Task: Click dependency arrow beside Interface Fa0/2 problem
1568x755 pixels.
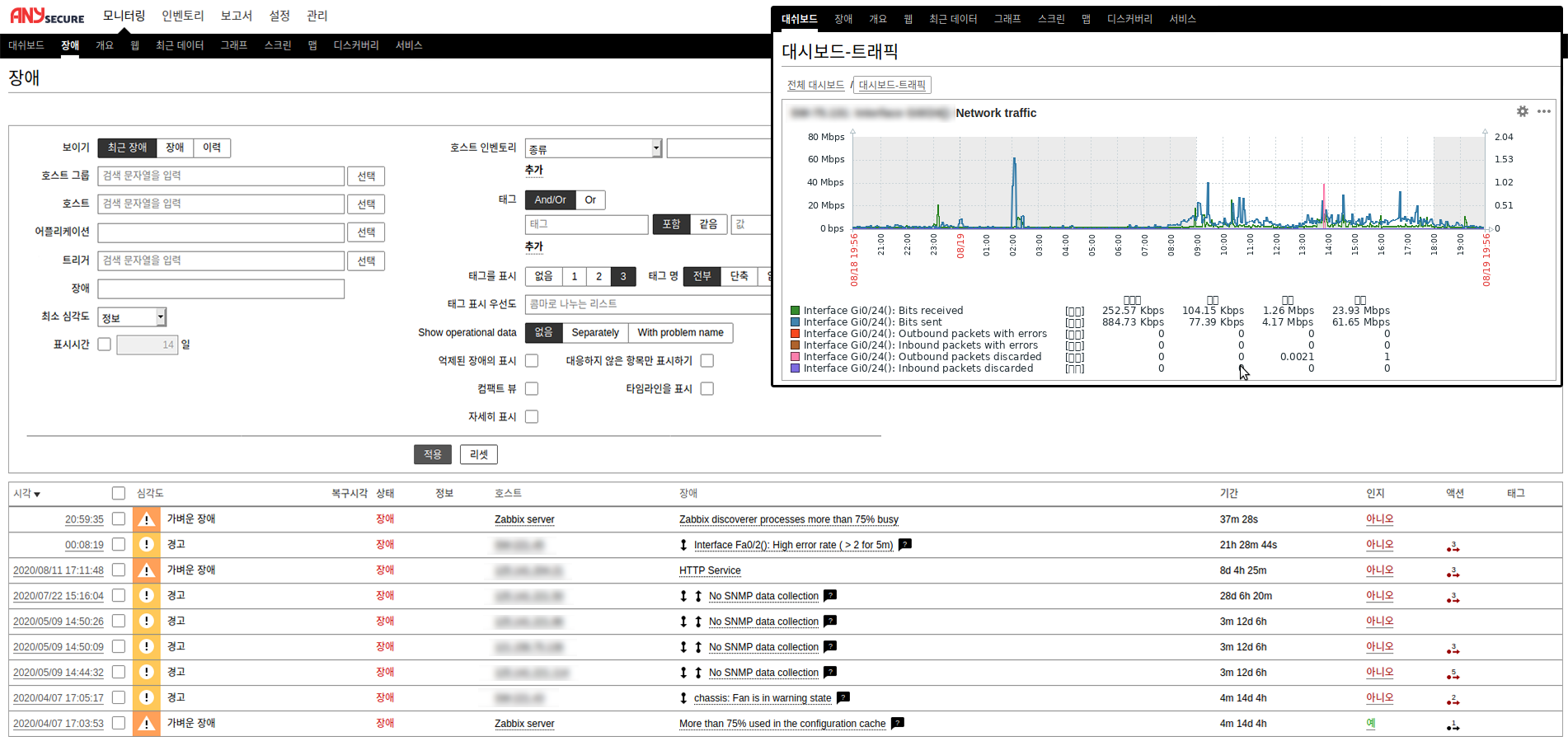Action: [x=683, y=545]
